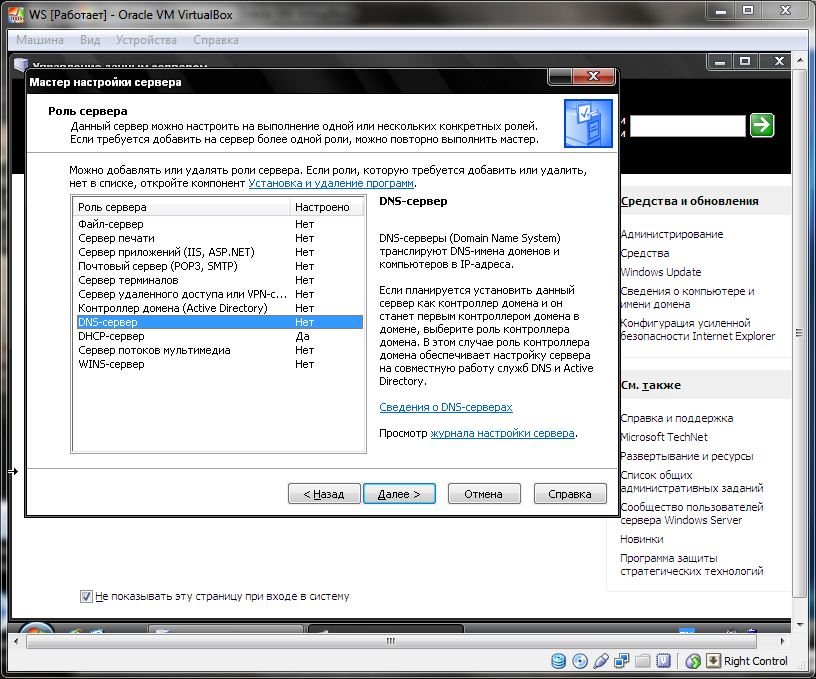Minimize the Управление данным сервером window

(x=720, y=61)
